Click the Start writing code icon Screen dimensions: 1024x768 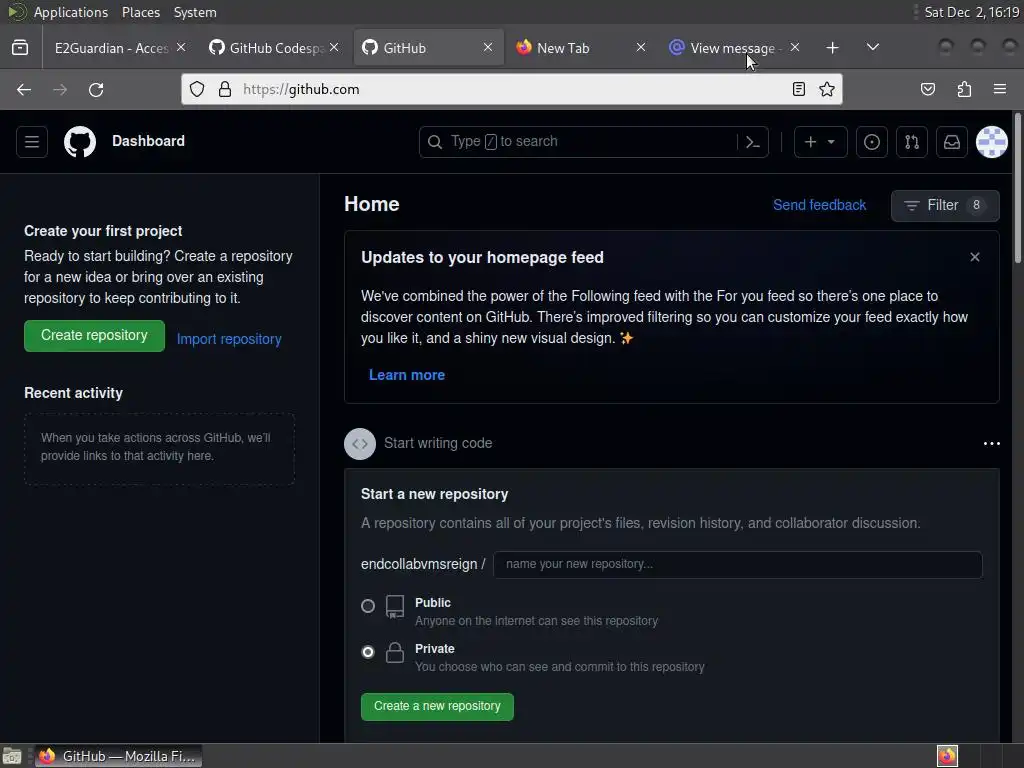tap(360, 444)
